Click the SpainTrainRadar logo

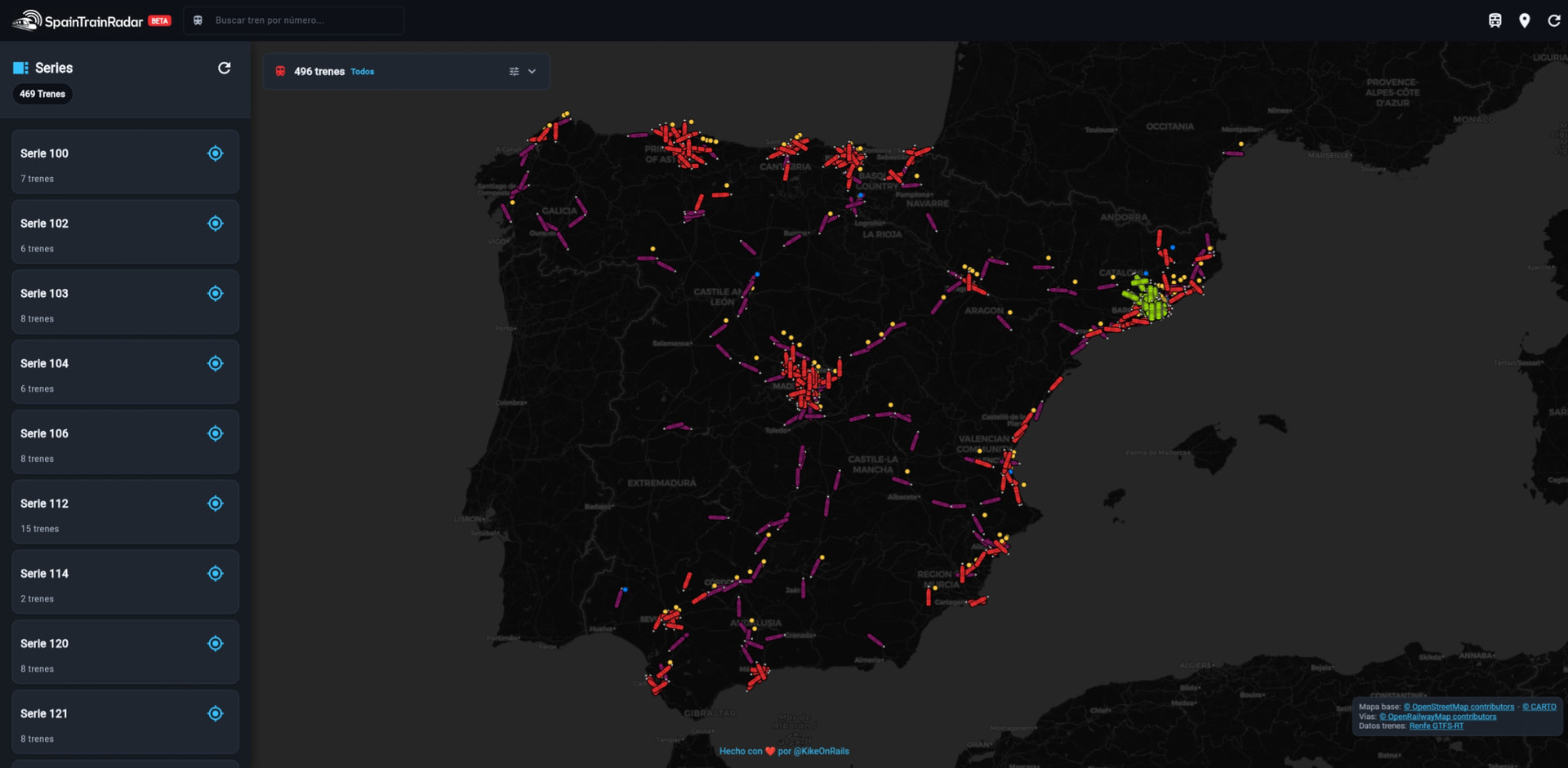78,20
